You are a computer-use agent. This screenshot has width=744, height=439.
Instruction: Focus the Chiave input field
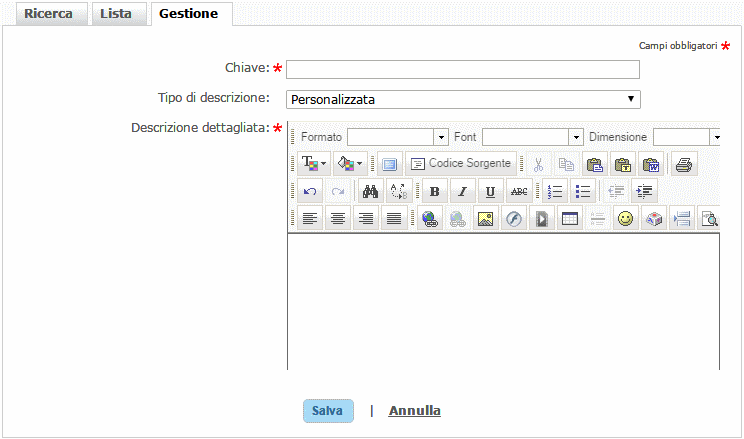pos(463,70)
